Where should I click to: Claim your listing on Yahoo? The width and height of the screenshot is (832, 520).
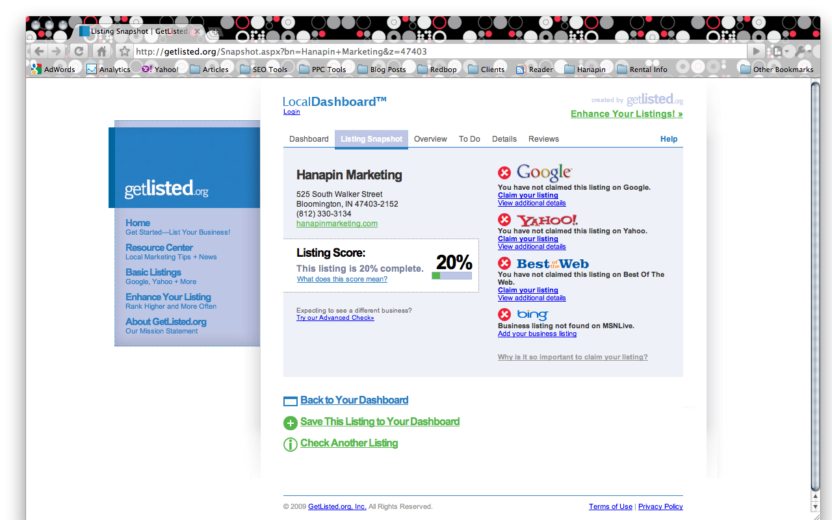pyautogui.click(x=528, y=239)
